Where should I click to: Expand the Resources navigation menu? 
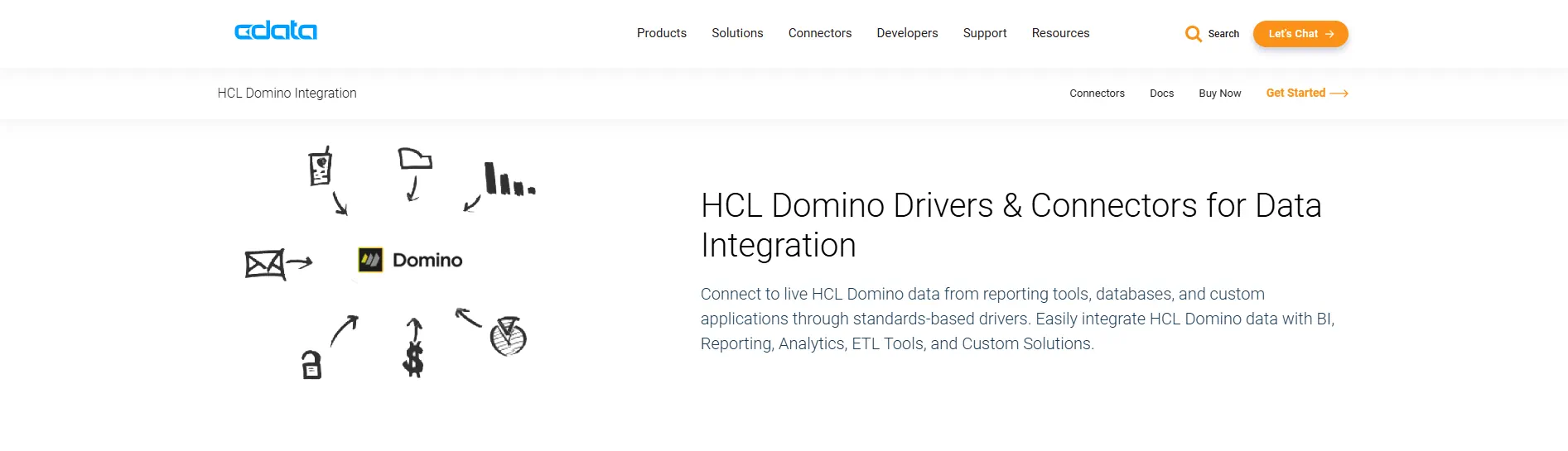1060,33
